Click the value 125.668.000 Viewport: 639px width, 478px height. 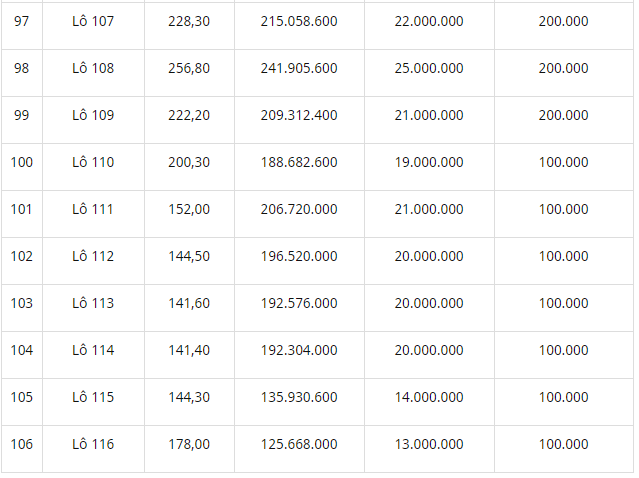click(x=299, y=444)
